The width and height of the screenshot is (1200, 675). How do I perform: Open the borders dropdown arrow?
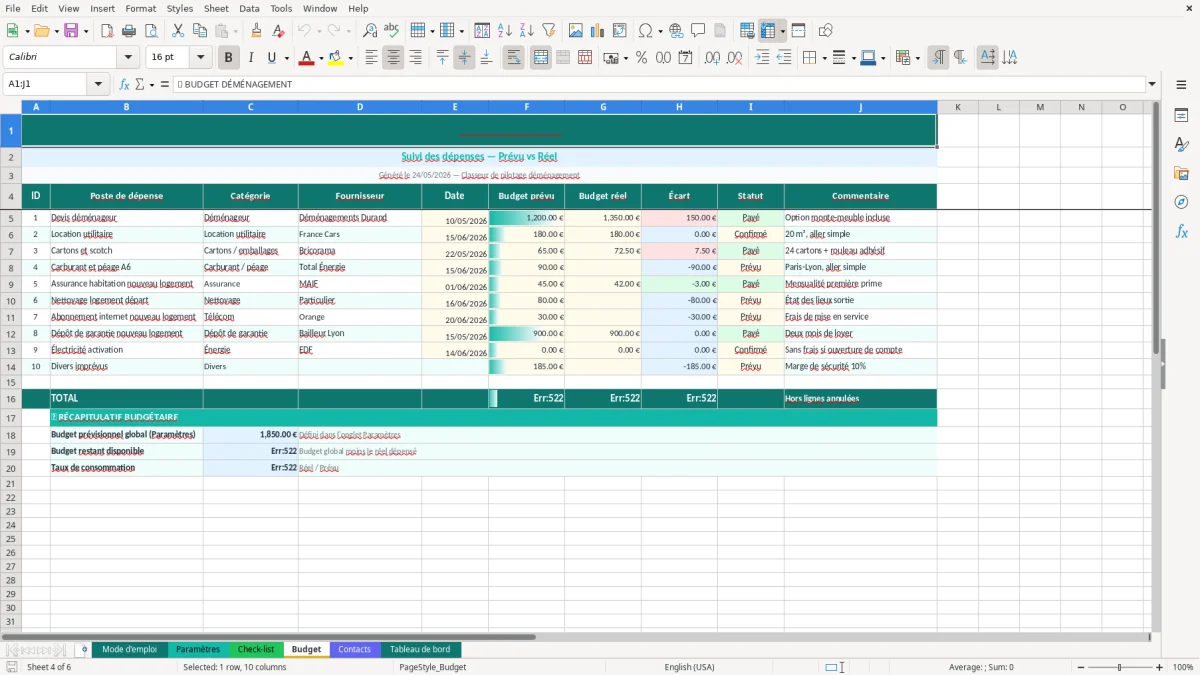click(x=826, y=58)
